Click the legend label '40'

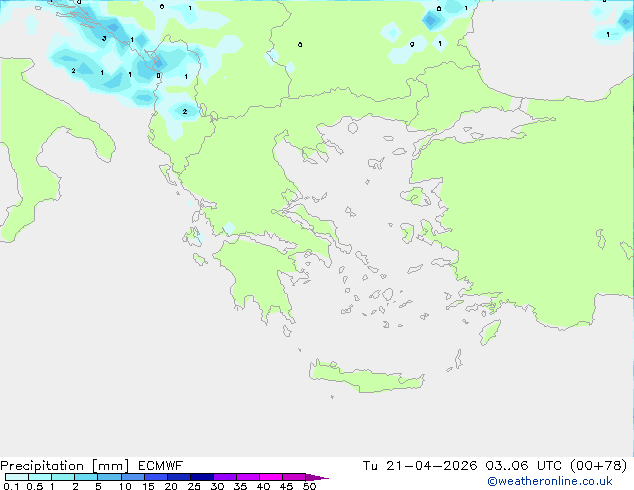click(264, 486)
